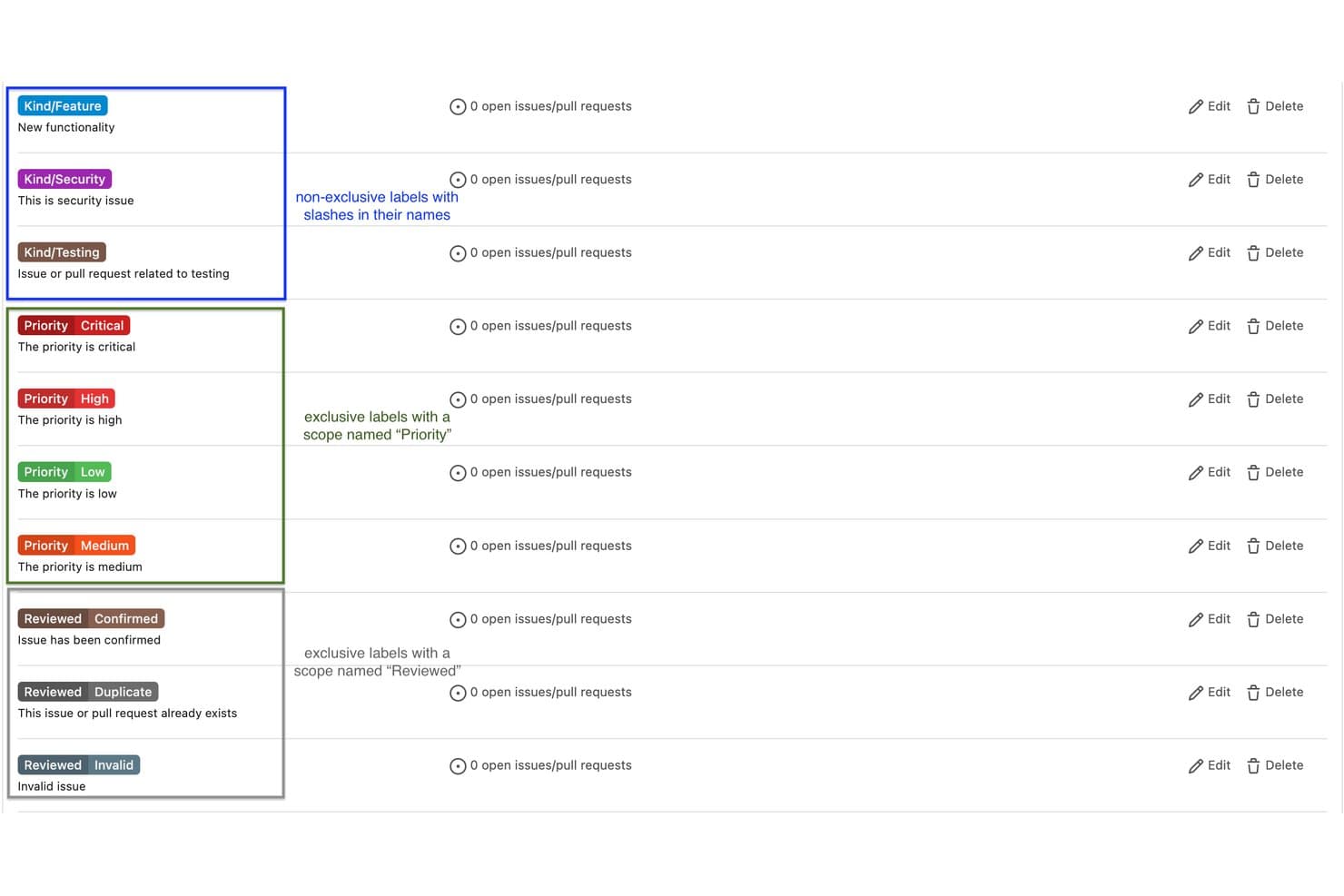View open issues for Reviewed Confirmed
The width and height of the screenshot is (1344, 896).
point(540,619)
